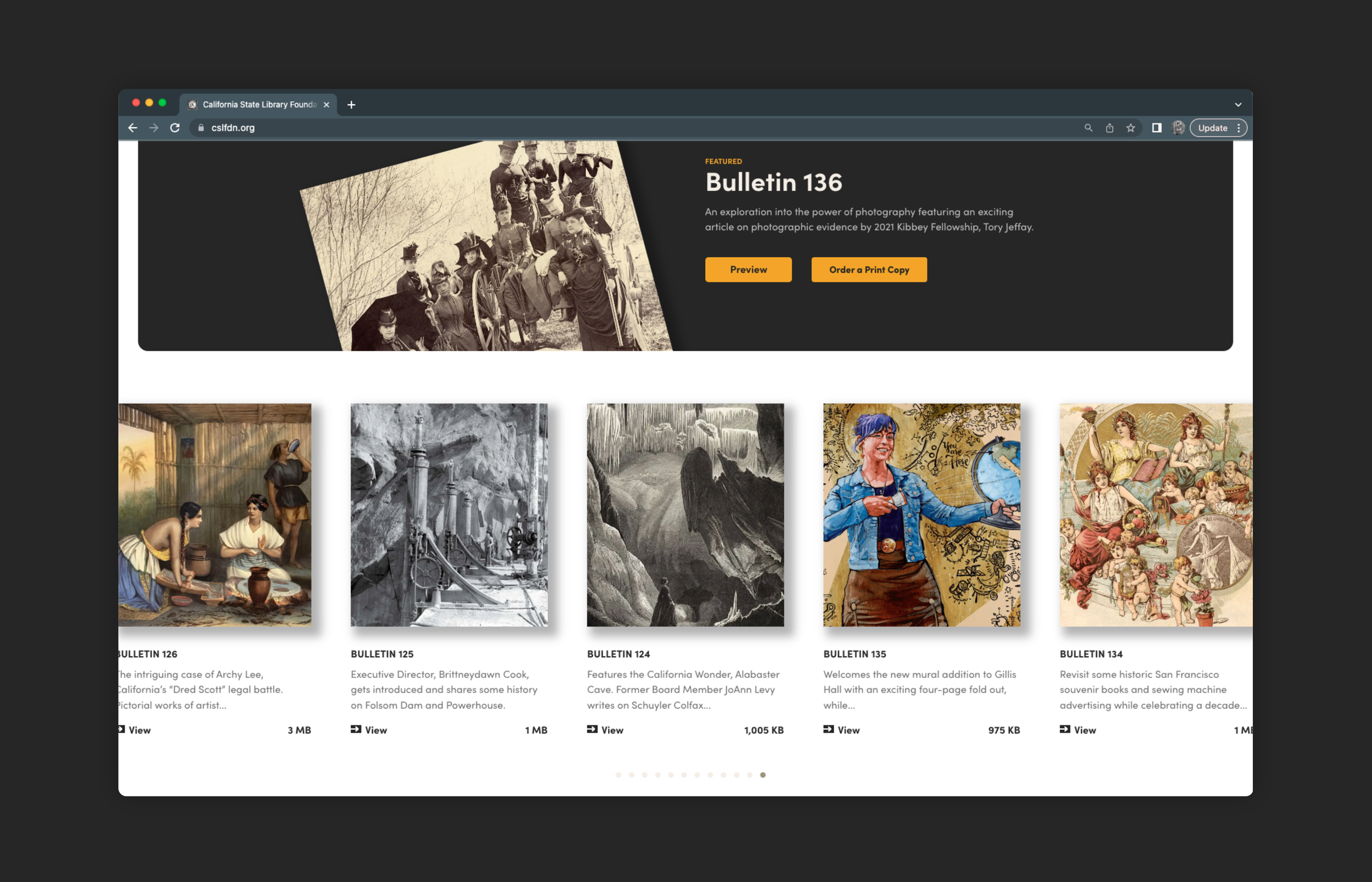Toggle the browser side panel icon
This screenshot has width=1372, height=882.
(1157, 128)
